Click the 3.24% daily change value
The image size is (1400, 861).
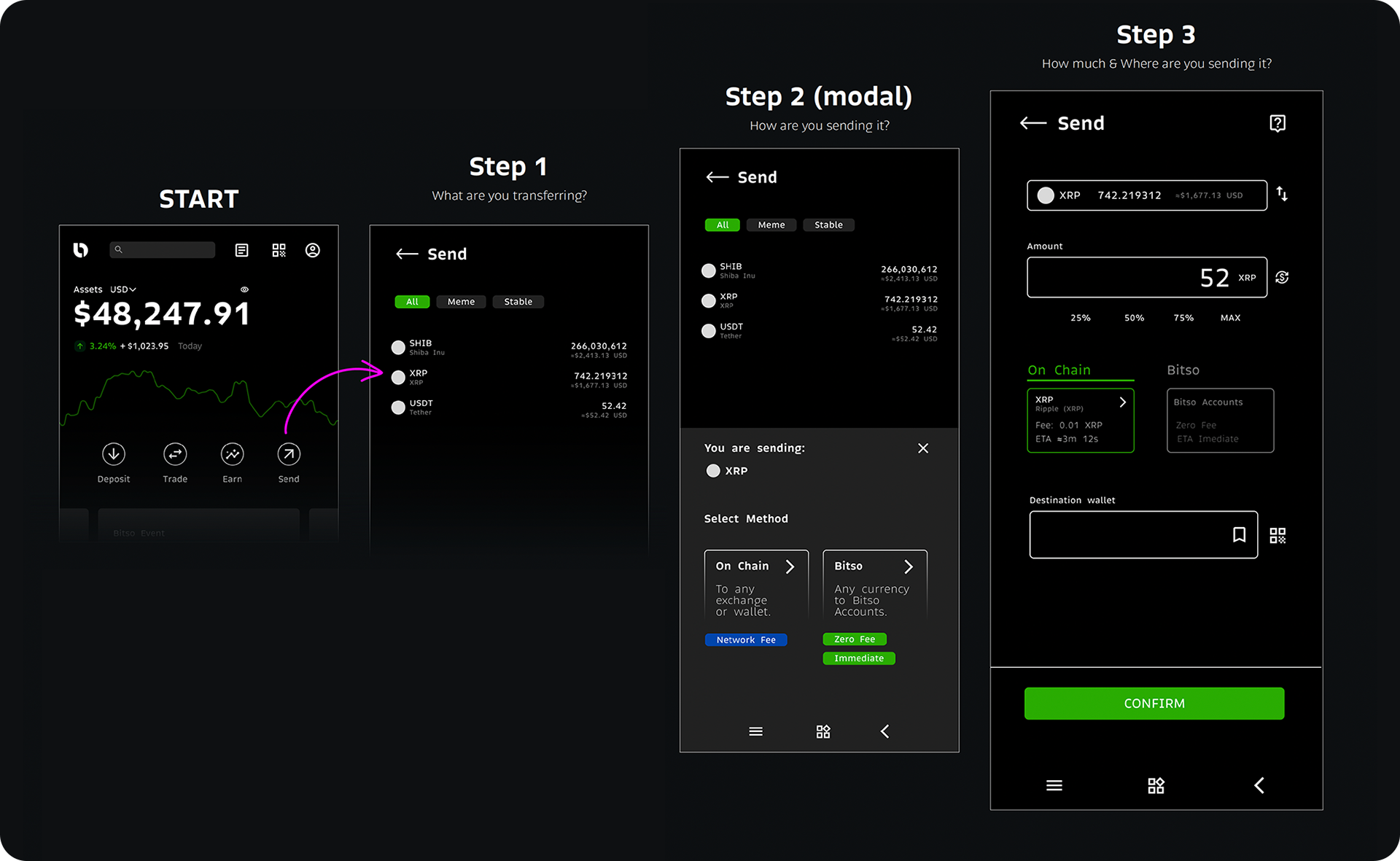pos(103,346)
